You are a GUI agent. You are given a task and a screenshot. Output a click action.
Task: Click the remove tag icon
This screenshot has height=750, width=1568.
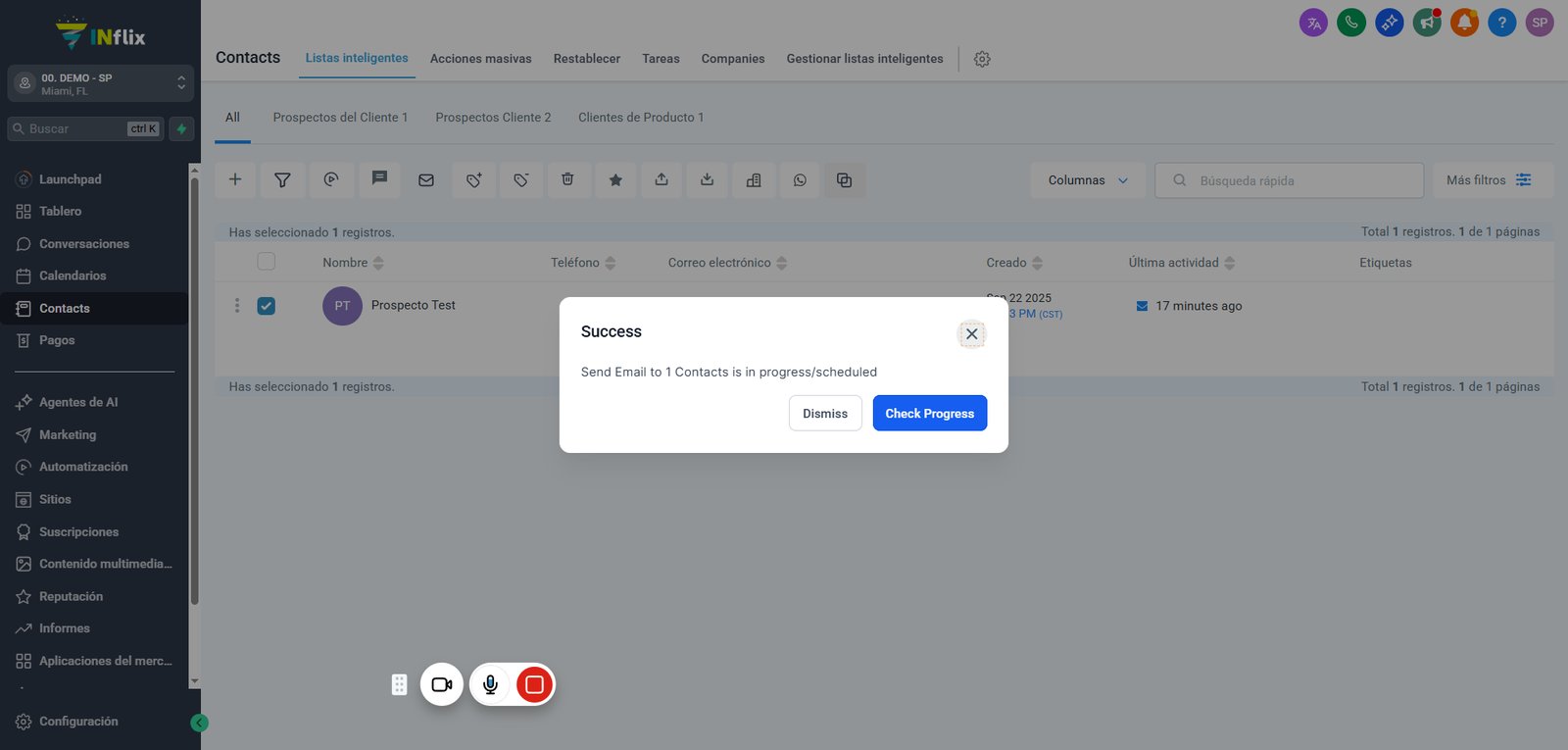point(521,179)
